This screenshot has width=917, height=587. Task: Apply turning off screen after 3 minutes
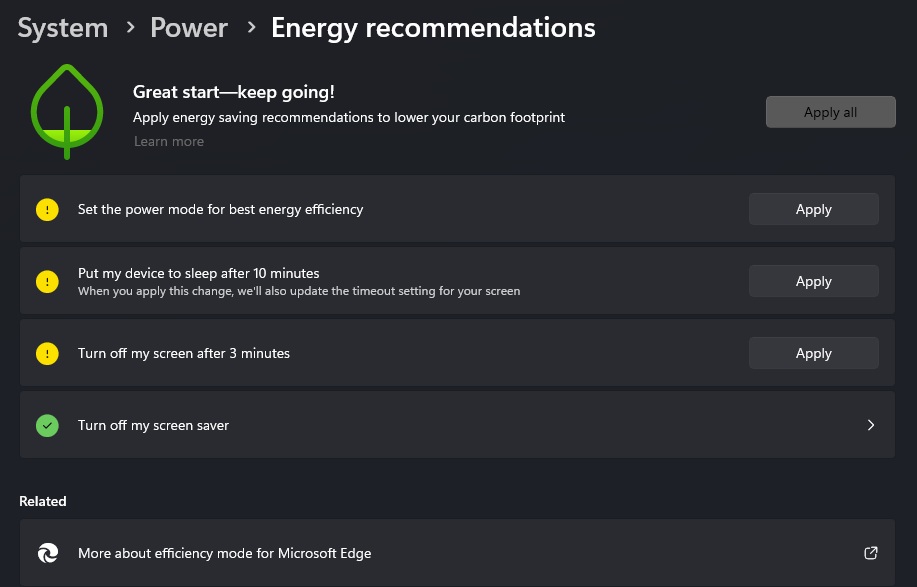pos(813,354)
